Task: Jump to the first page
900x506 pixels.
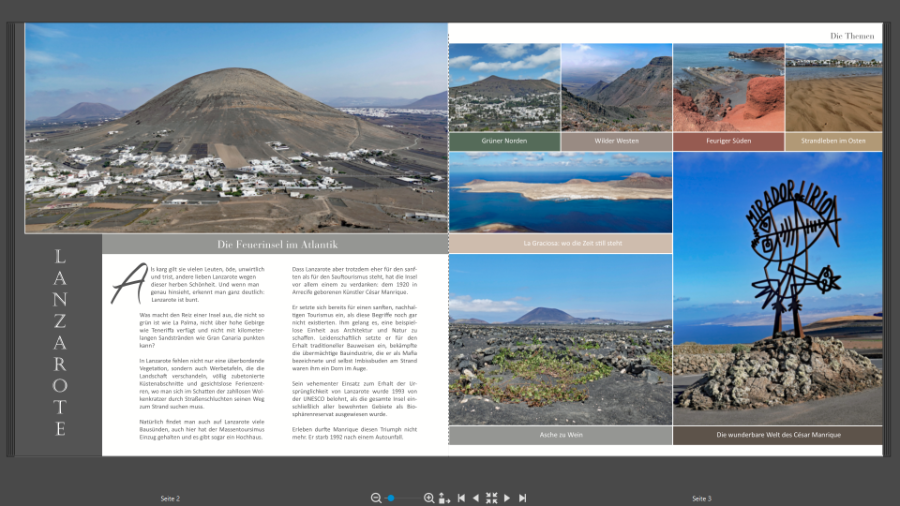Action: 461,498
